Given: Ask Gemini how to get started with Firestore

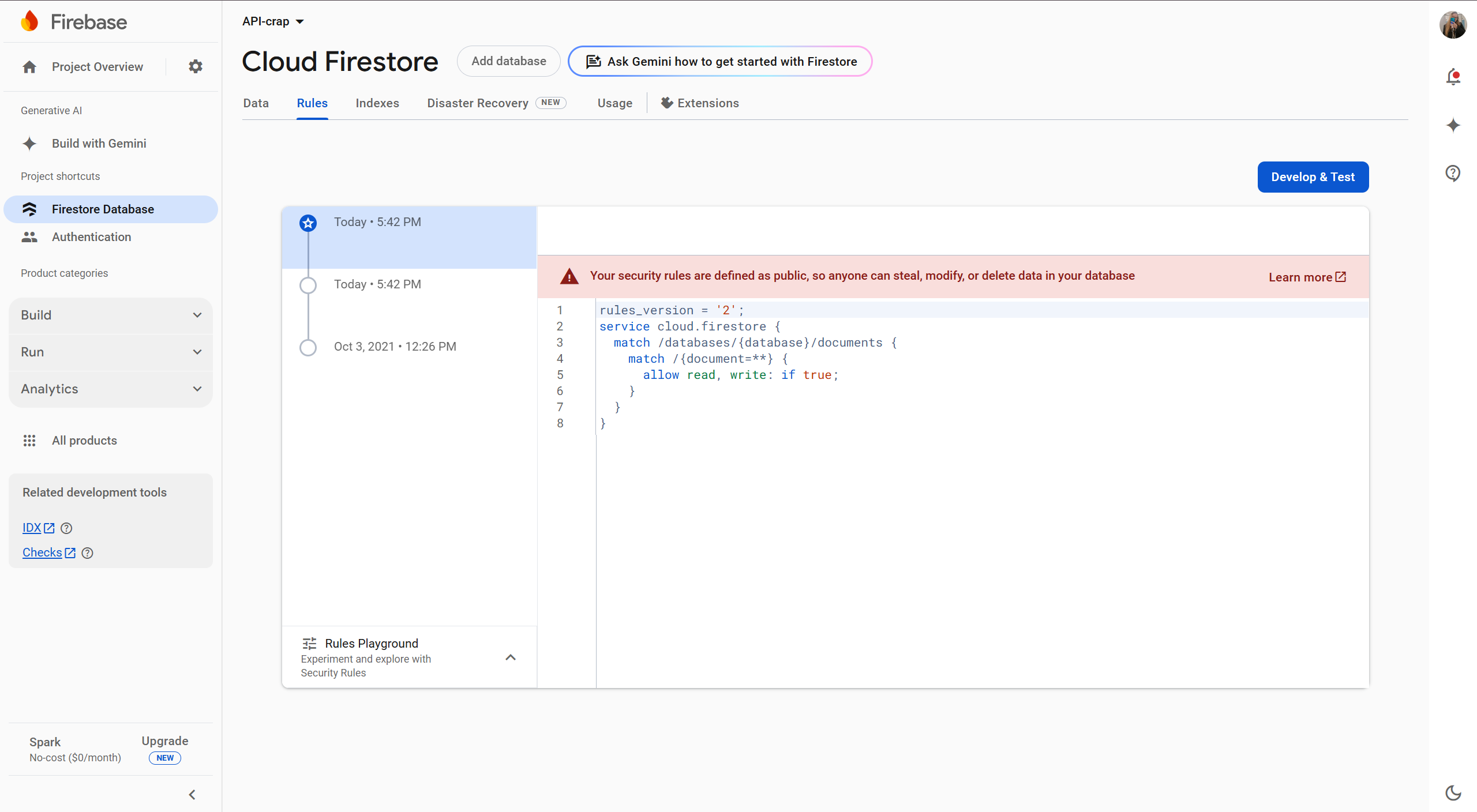Looking at the screenshot, I should pos(720,61).
